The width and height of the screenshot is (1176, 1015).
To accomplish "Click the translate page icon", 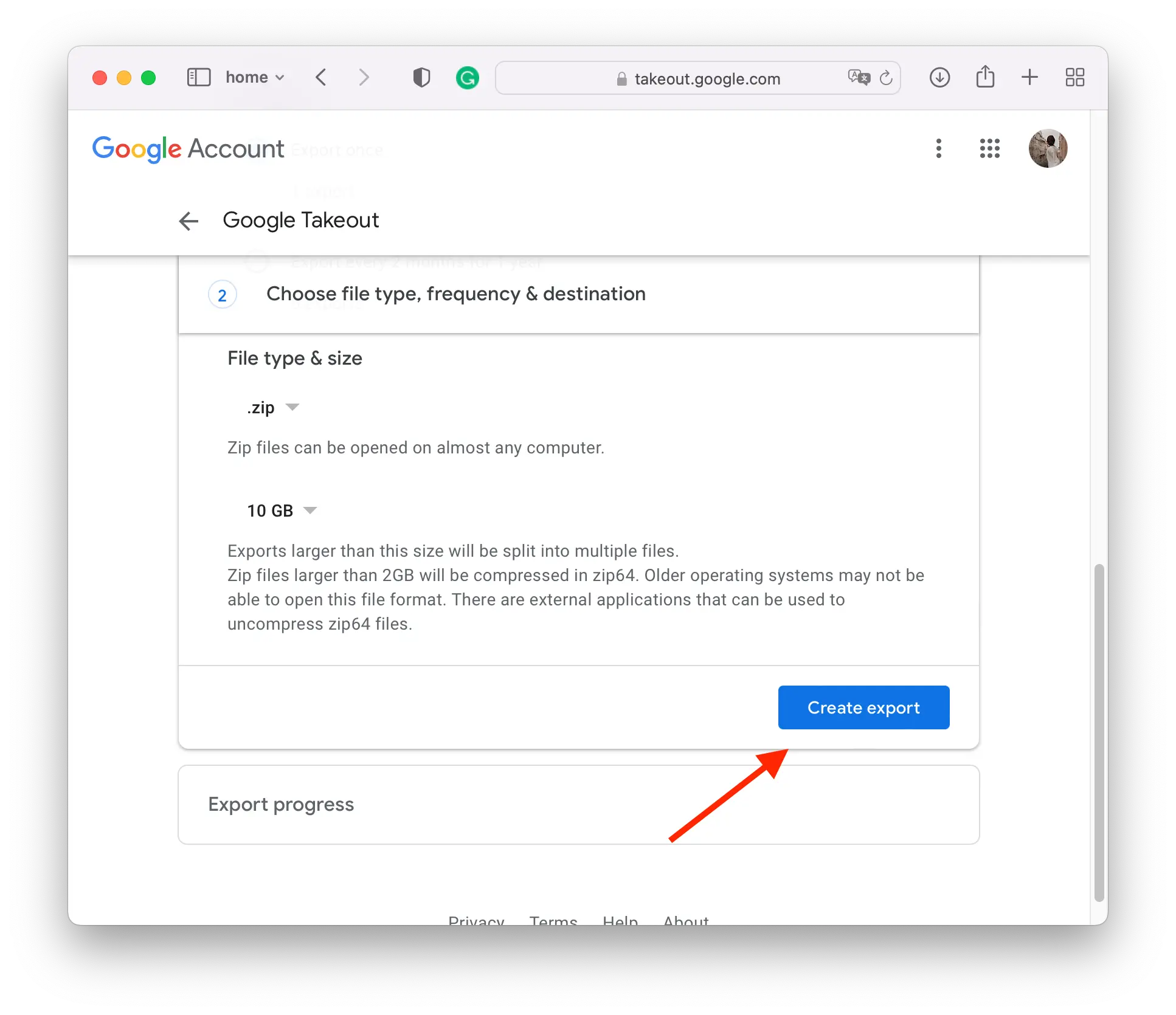I will click(859, 77).
